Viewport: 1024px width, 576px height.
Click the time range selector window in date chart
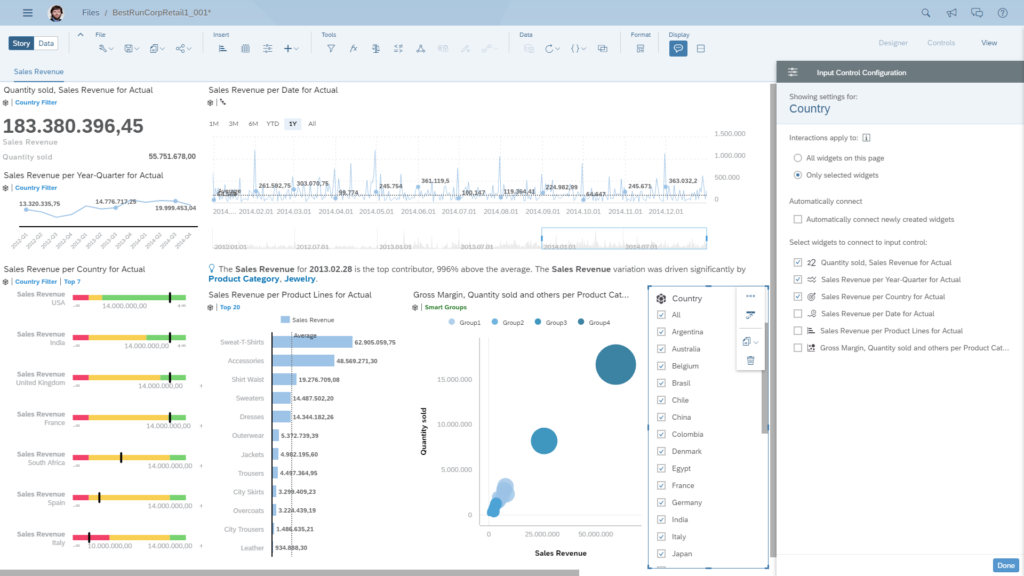pyautogui.click(x=624, y=238)
